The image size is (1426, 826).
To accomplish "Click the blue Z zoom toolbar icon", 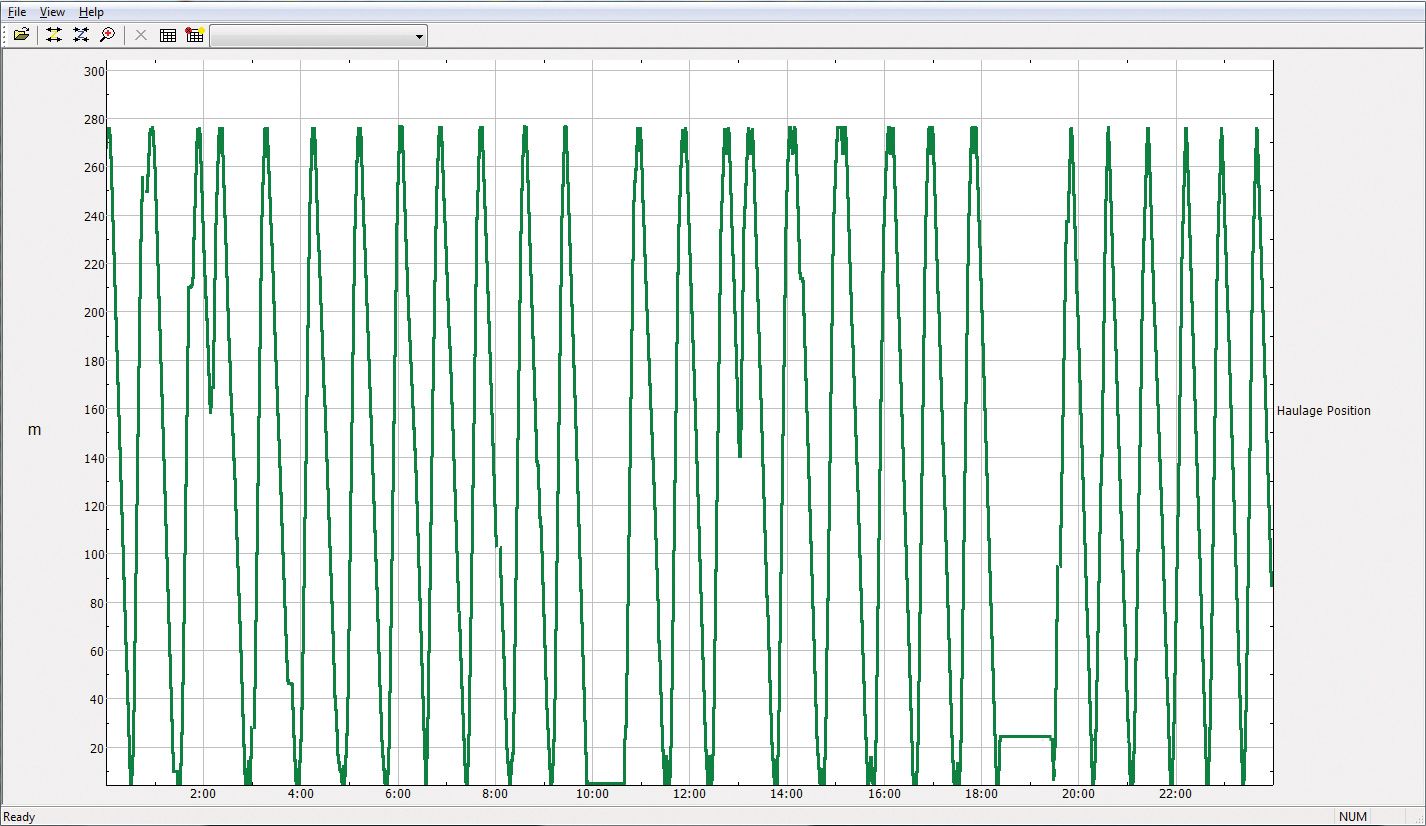I will click(x=81, y=35).
